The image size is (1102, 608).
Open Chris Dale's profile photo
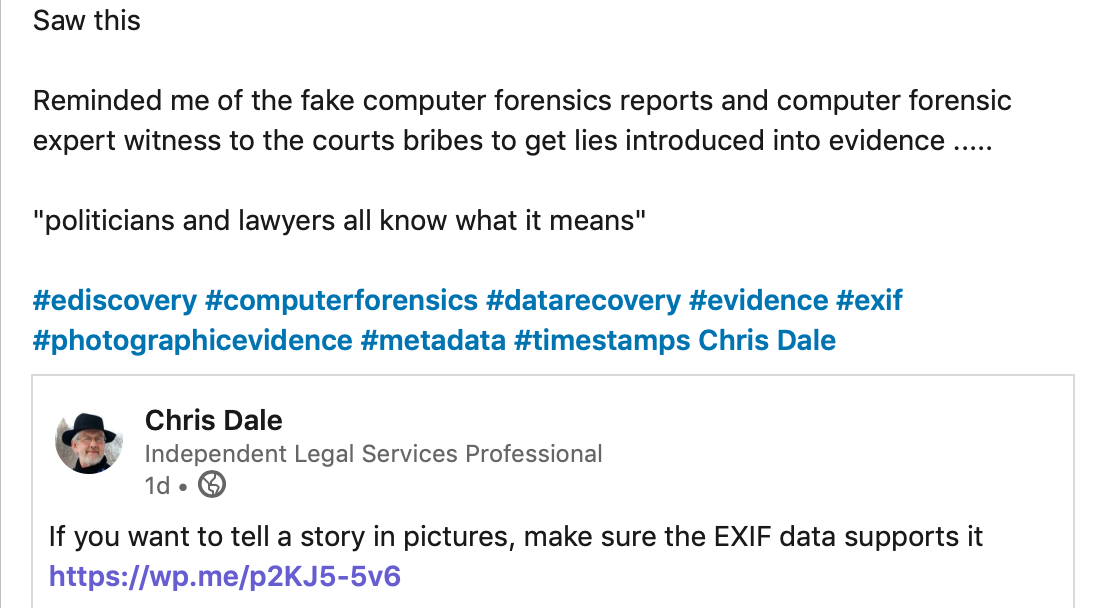(x=89, y=440)
